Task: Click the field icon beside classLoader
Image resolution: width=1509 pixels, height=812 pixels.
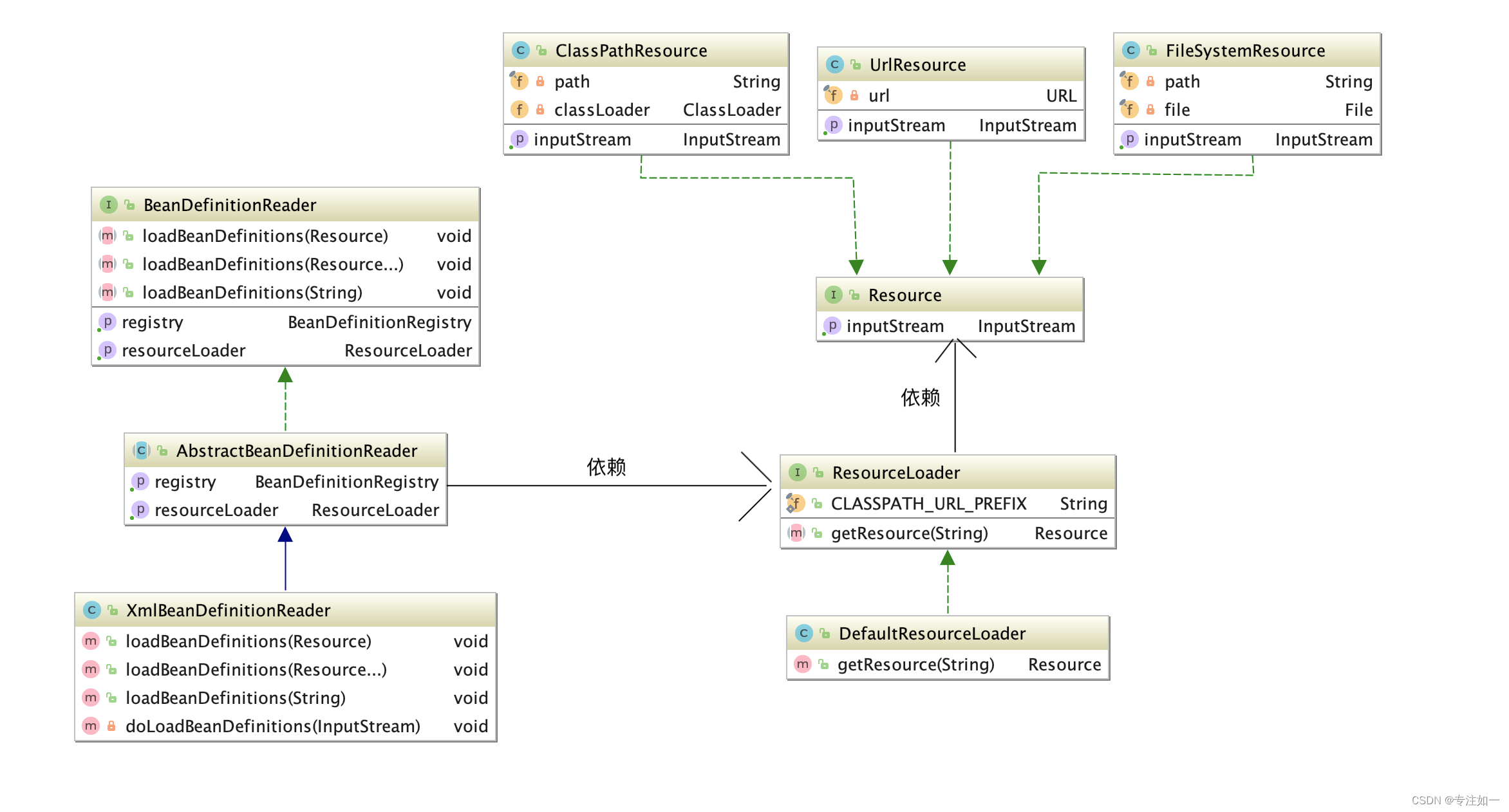Action: pyautogui.click(x=519, y=109)
